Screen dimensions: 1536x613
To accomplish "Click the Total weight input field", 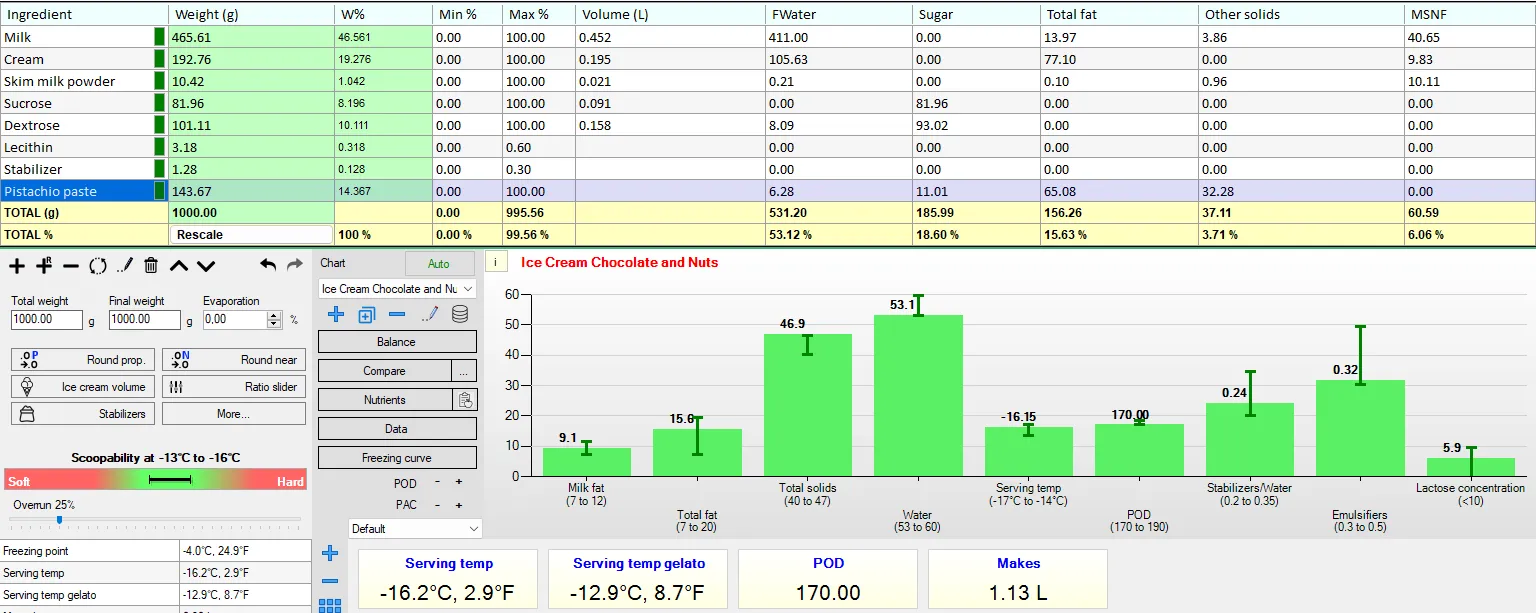I will [x=46, y=319].
